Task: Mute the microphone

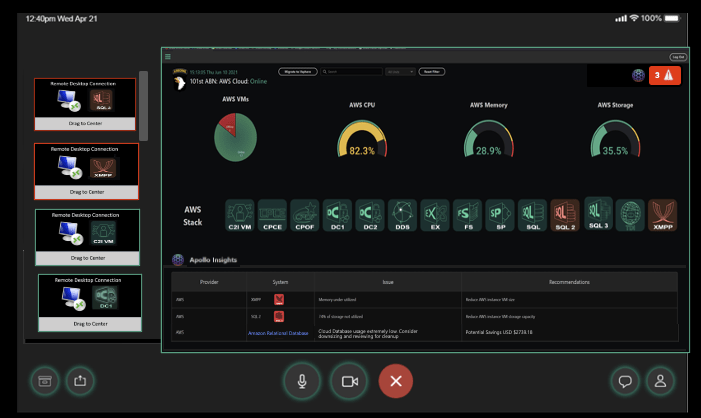Action: point(302,381)
